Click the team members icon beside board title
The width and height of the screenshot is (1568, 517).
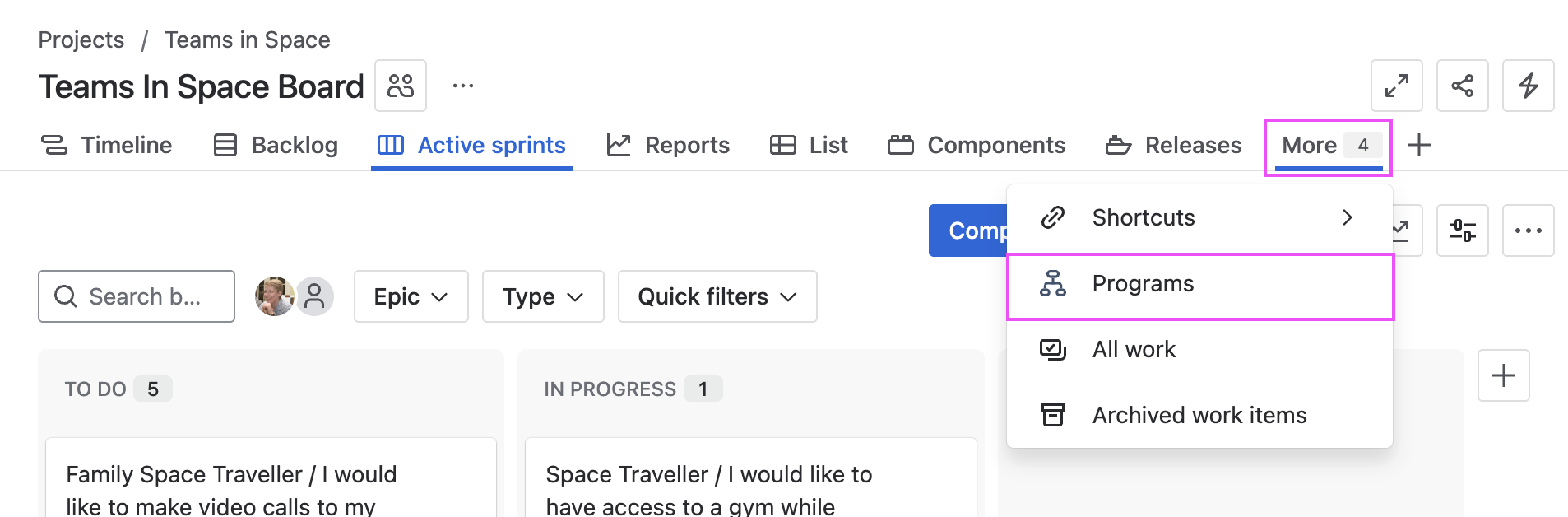tap(401, 86)
